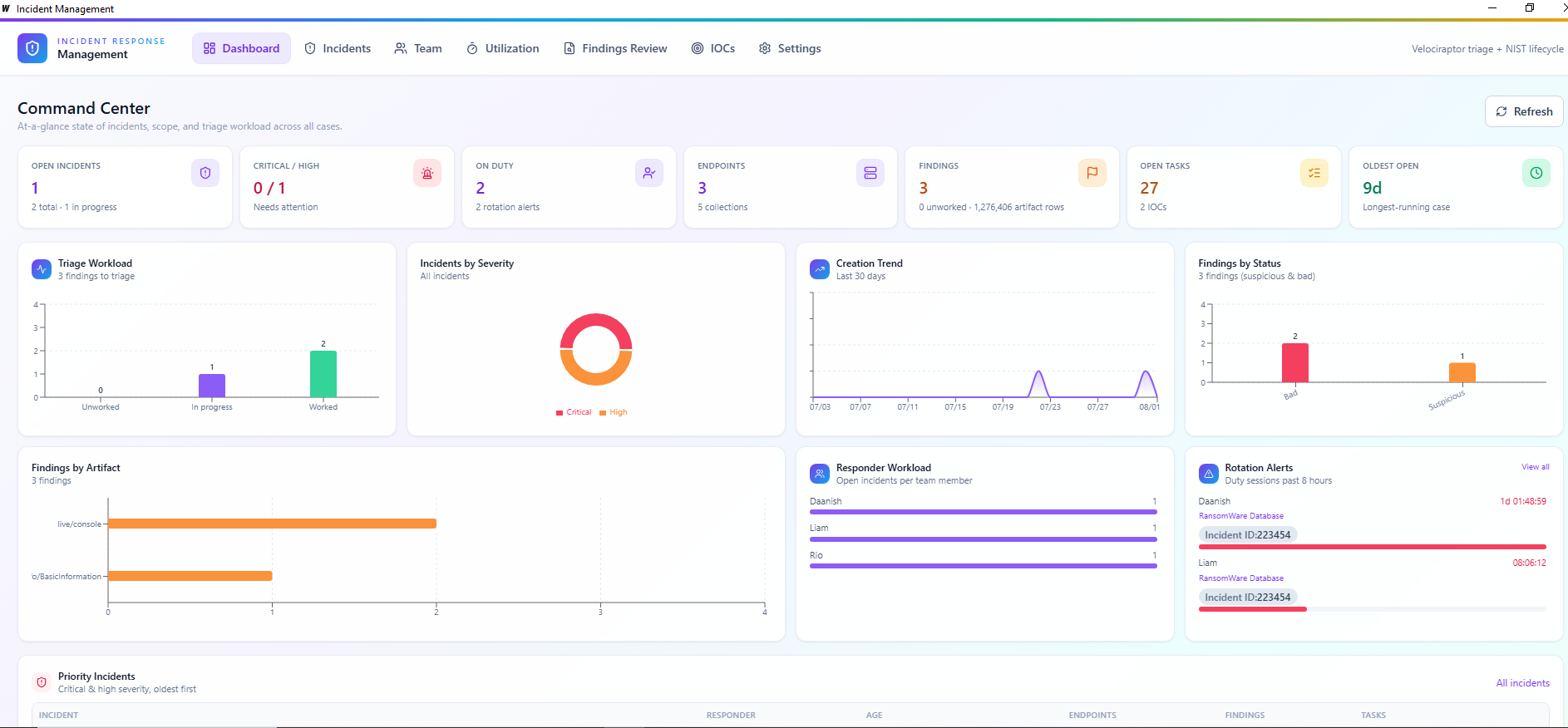1568x728 pixels.
Task: Click the green Worked bar in Triage Workload
Action: [x=323, y=374]
